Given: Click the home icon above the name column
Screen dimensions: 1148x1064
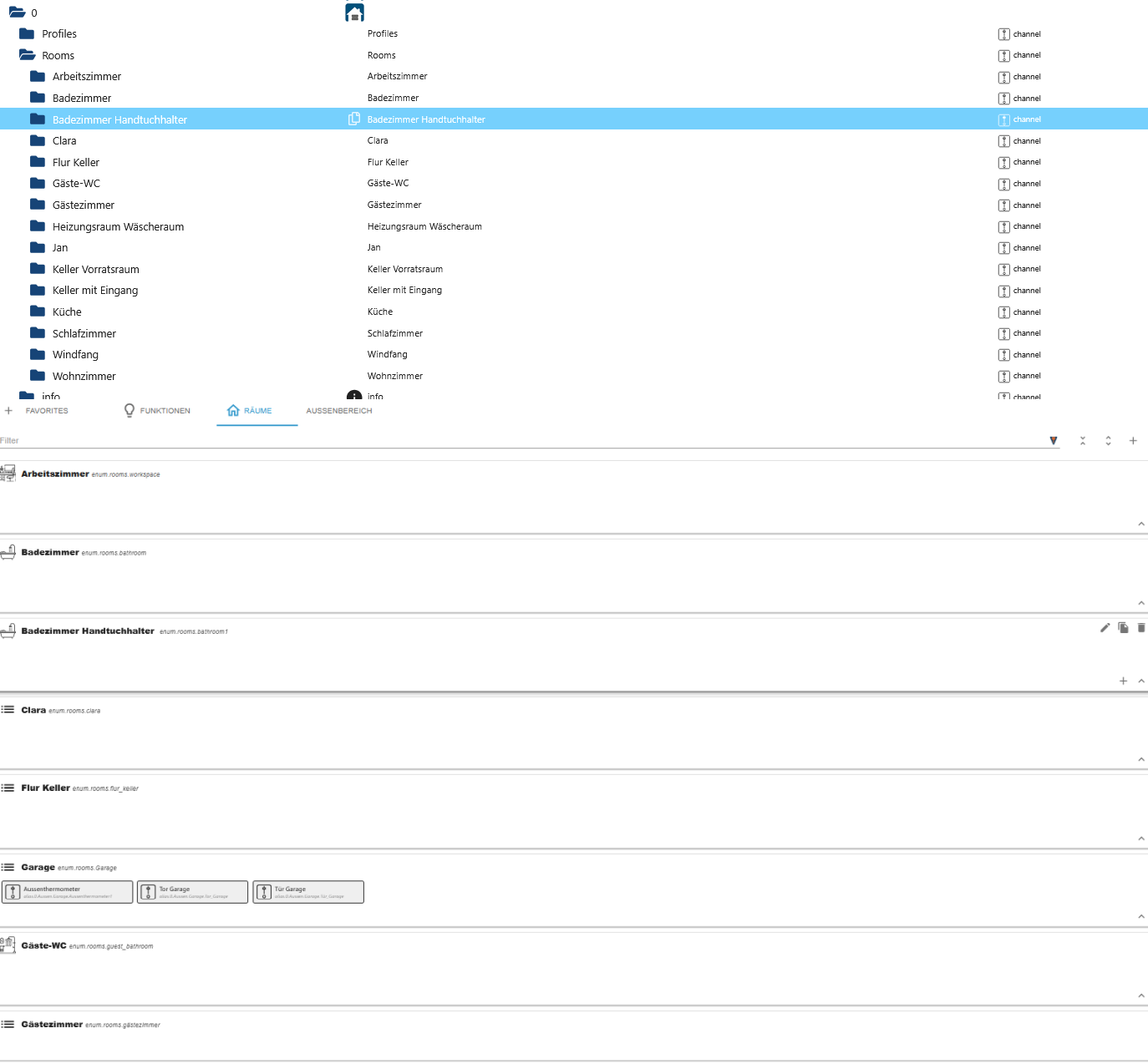Looking at the screenshot, I should pyautogui.click(x=354, y=12).
